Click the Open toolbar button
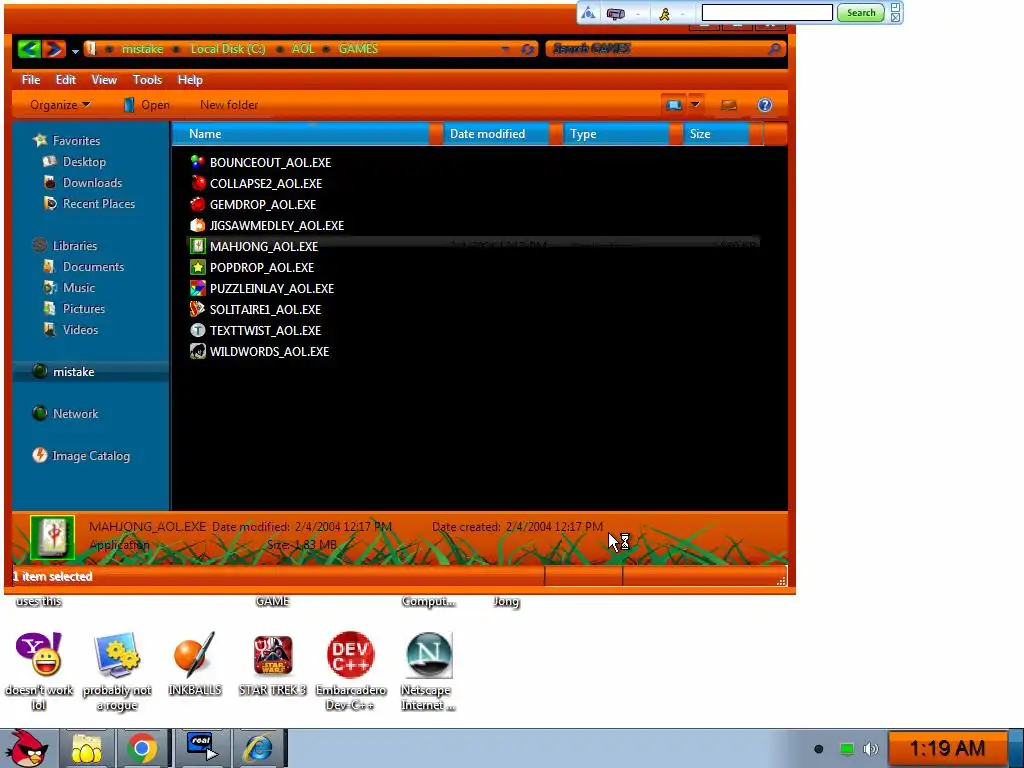This screenshot has height=768, width=1024. (146, 105)
